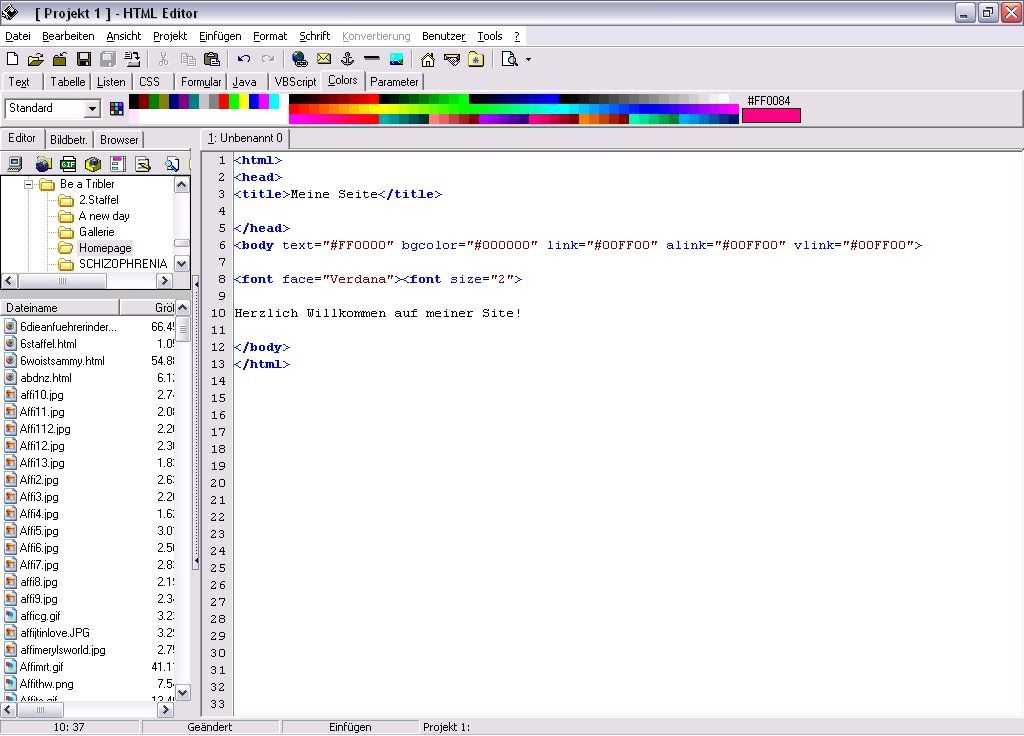Select file 6staffel.html in the list
Image resolution: width=1024 pixels, height=736 pixels.
pos(48,344)
